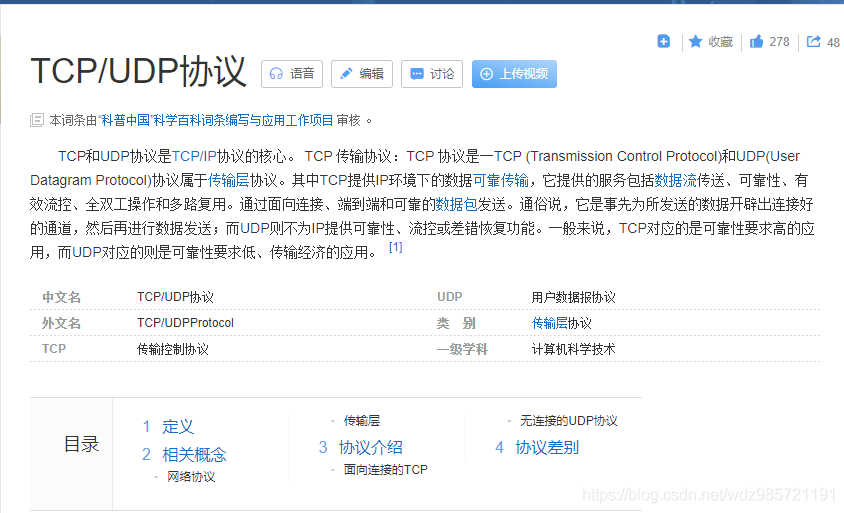The image size is (844, 513).
Task: Open the 讨论 discussion button
Action: [432, 74]
